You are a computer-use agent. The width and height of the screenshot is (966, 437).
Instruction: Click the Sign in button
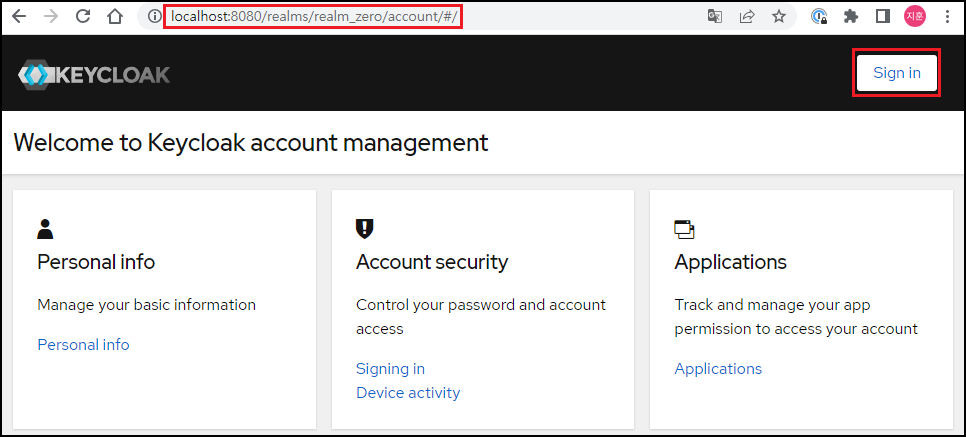897,73
